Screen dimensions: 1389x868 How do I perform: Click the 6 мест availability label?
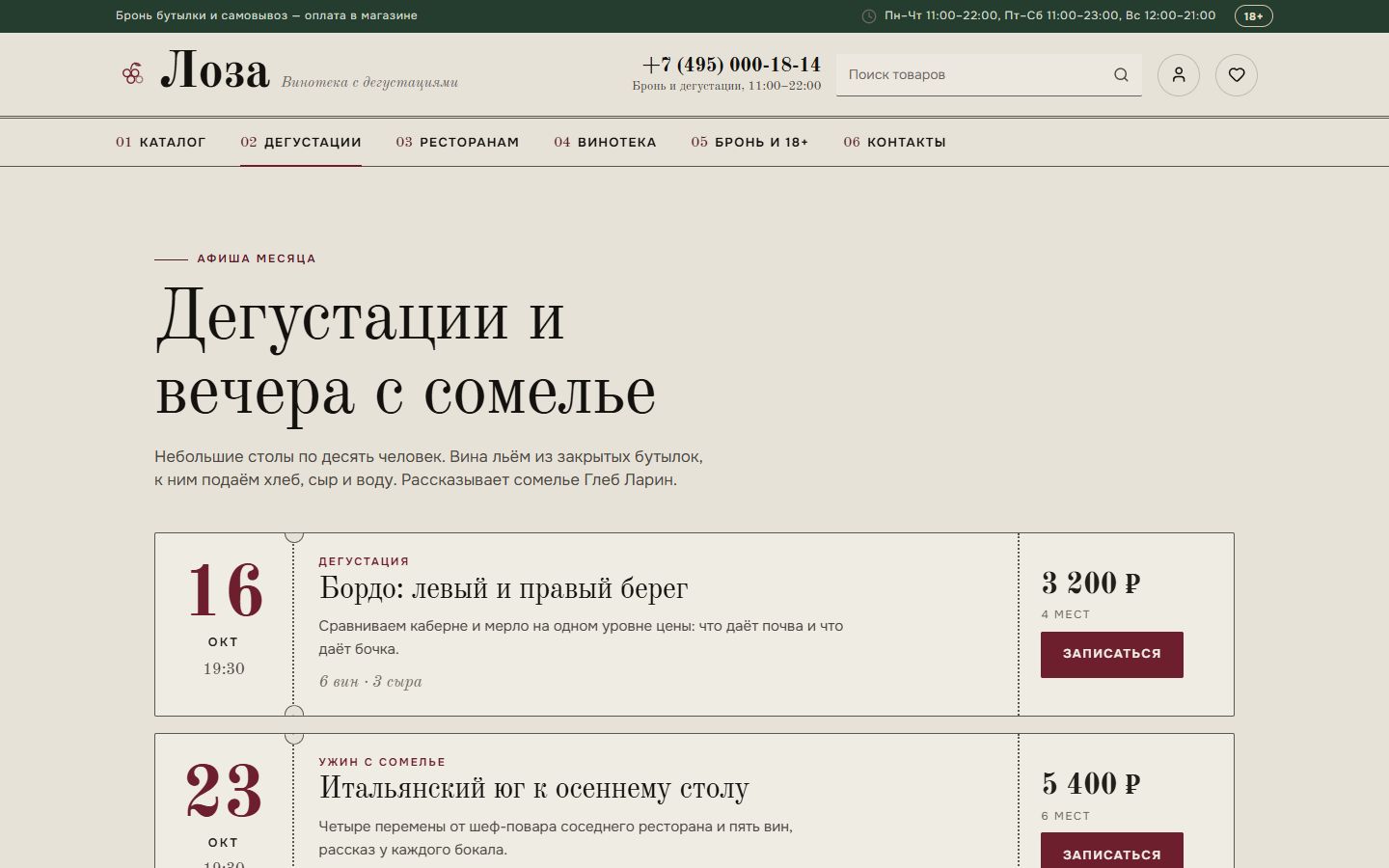1066,816
